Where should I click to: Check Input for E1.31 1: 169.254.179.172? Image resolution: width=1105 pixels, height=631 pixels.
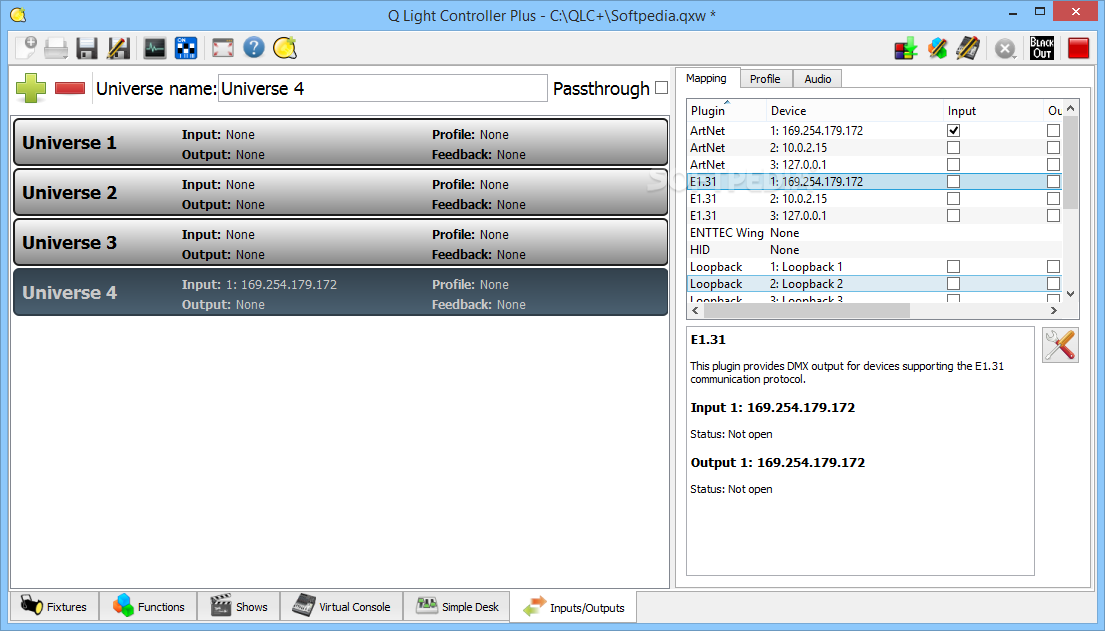tap(953, 181)
